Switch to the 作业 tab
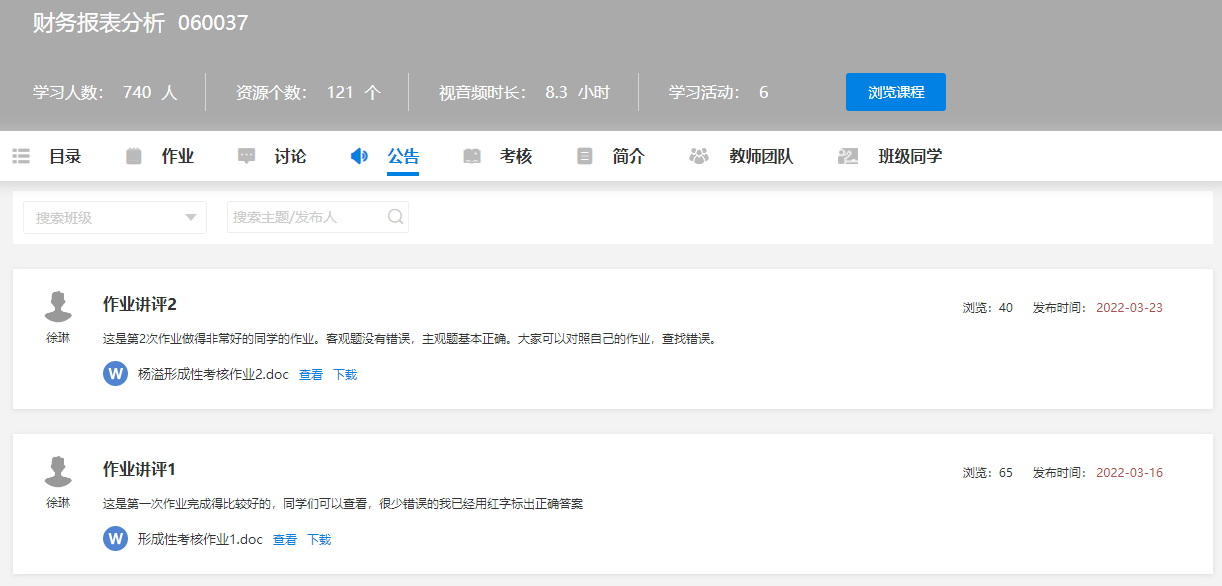Screen dimensions: 1222x586 [178, 156]
